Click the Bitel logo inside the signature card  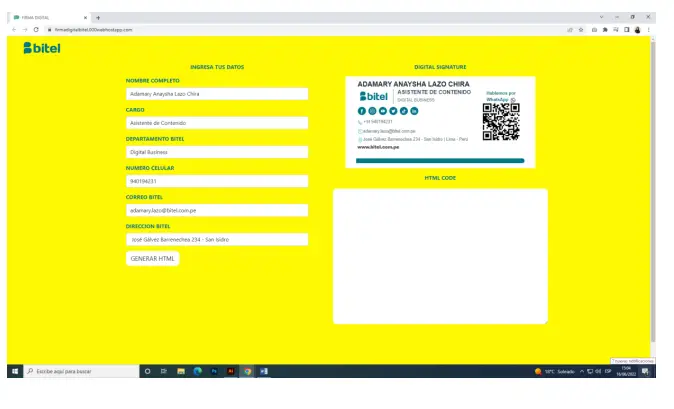click(374, 96)
